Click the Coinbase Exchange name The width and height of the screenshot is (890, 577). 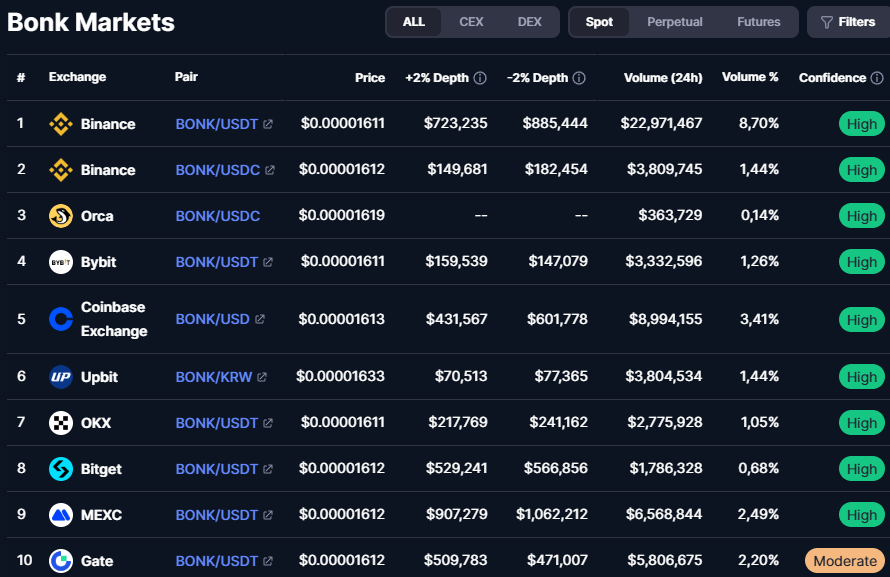[x=114, y=319]
